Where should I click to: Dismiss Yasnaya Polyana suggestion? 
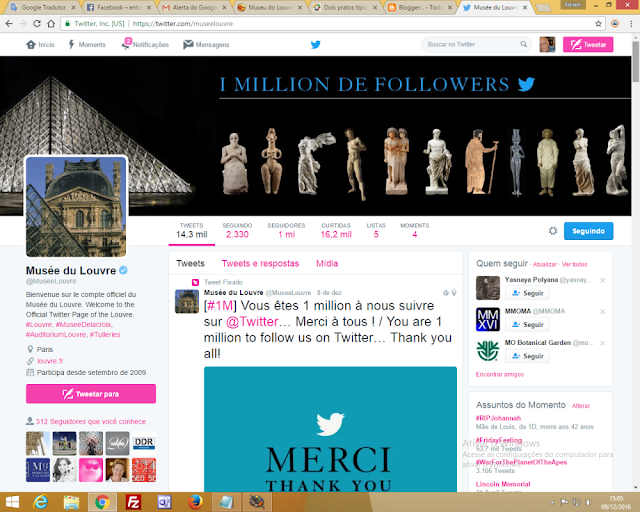click(x=602, y=280)
